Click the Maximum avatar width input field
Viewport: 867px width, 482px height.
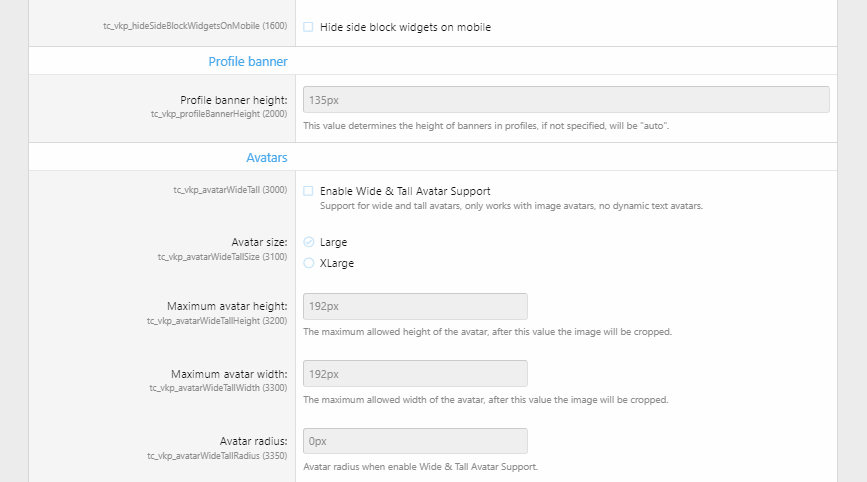[415, 374]
